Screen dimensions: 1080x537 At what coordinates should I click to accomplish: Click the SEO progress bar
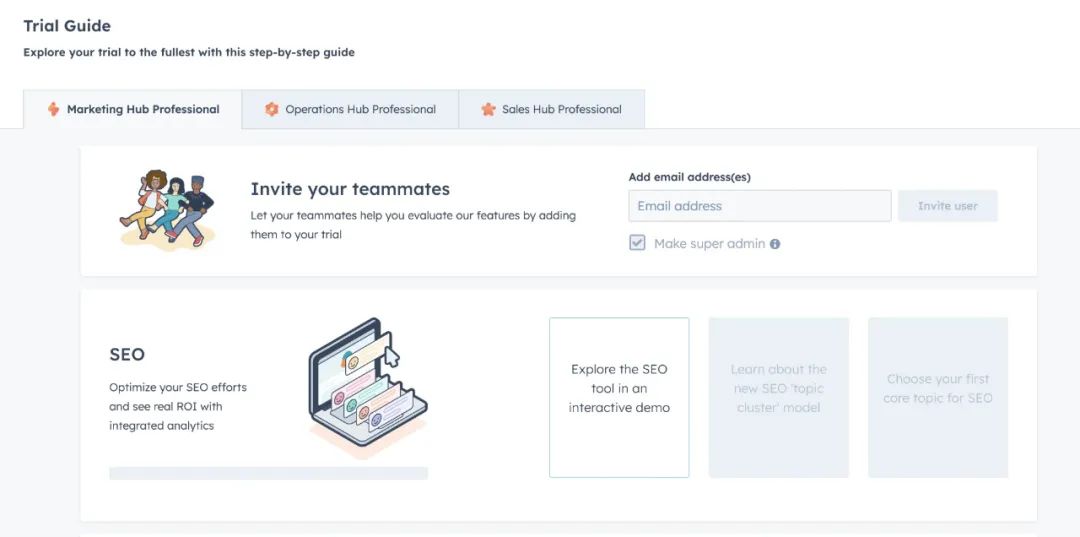268,473
